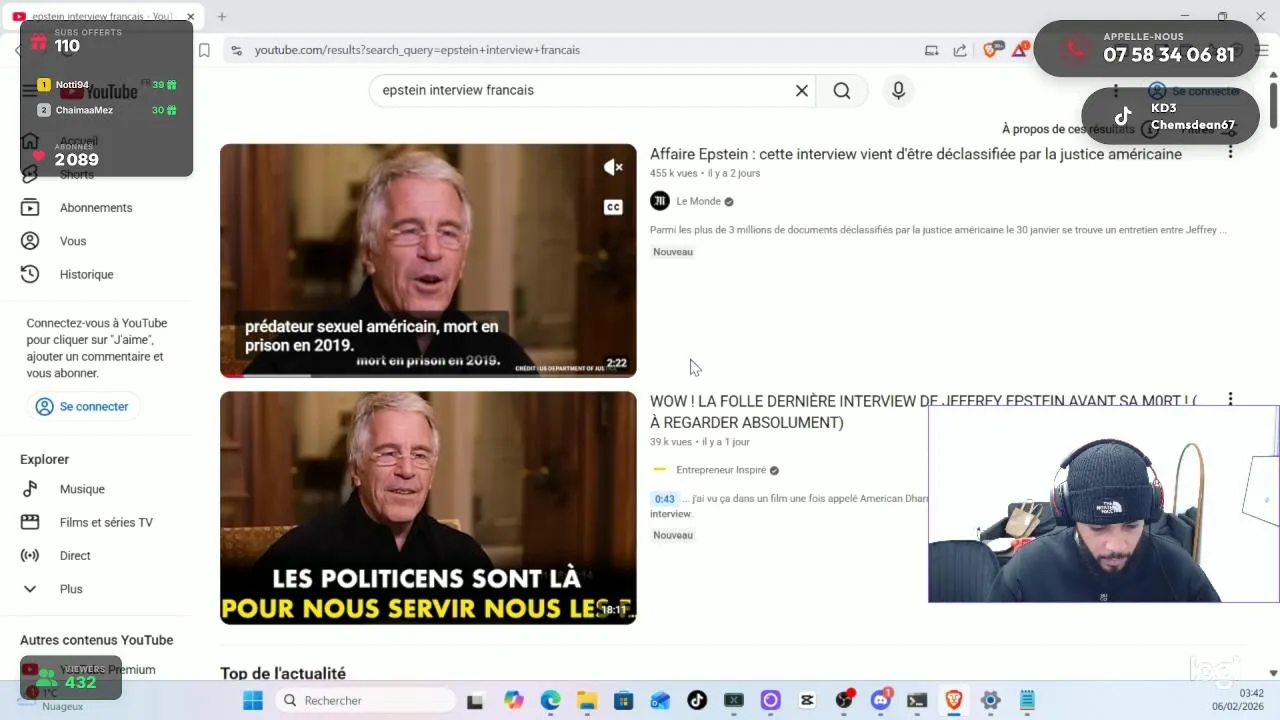Image resolution: width=1280 pixels, height=720 pixels.
Task: Open Copilot from the taskbar
Action: click(x=514, y=700)
